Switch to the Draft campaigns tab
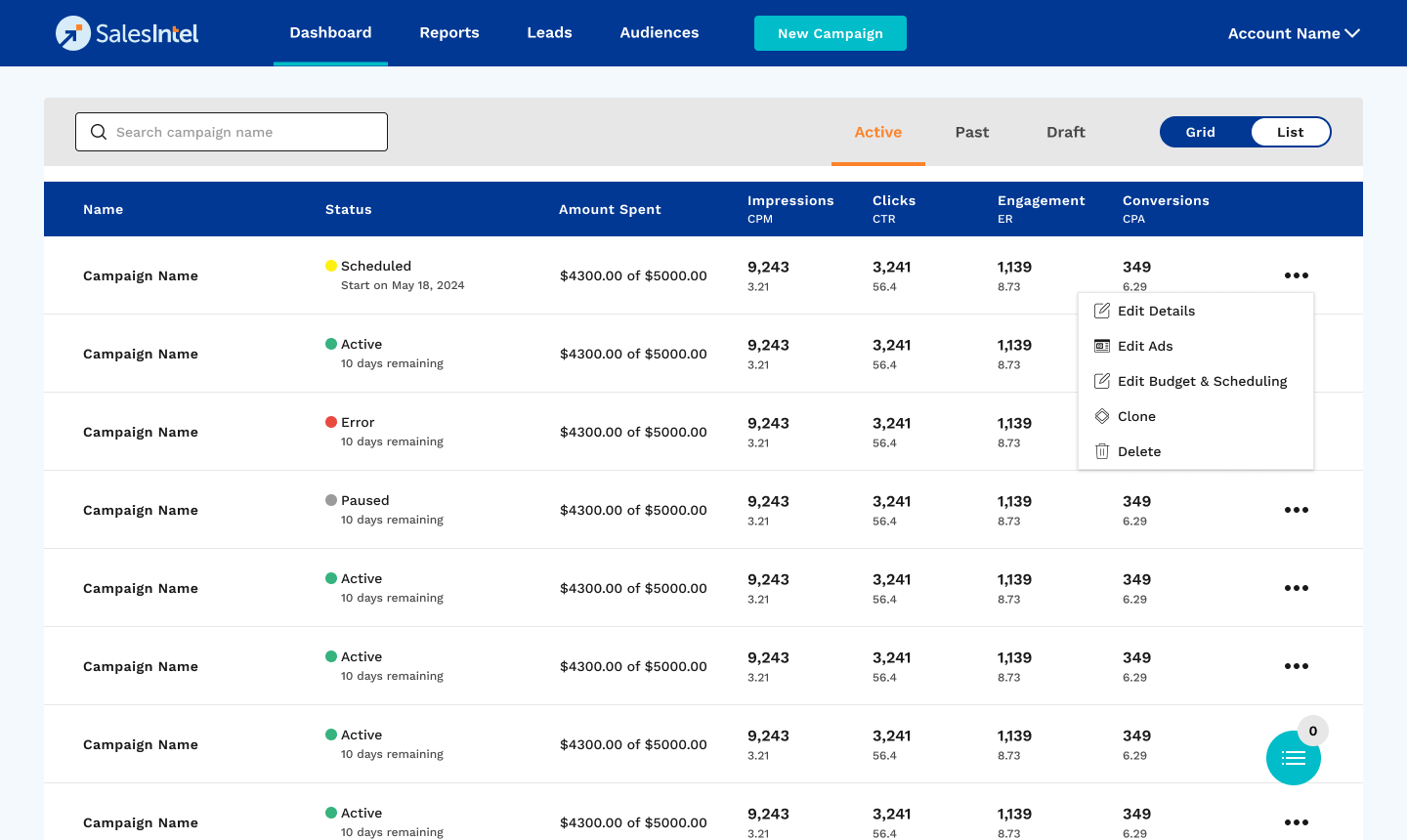 click(1065, 132)
